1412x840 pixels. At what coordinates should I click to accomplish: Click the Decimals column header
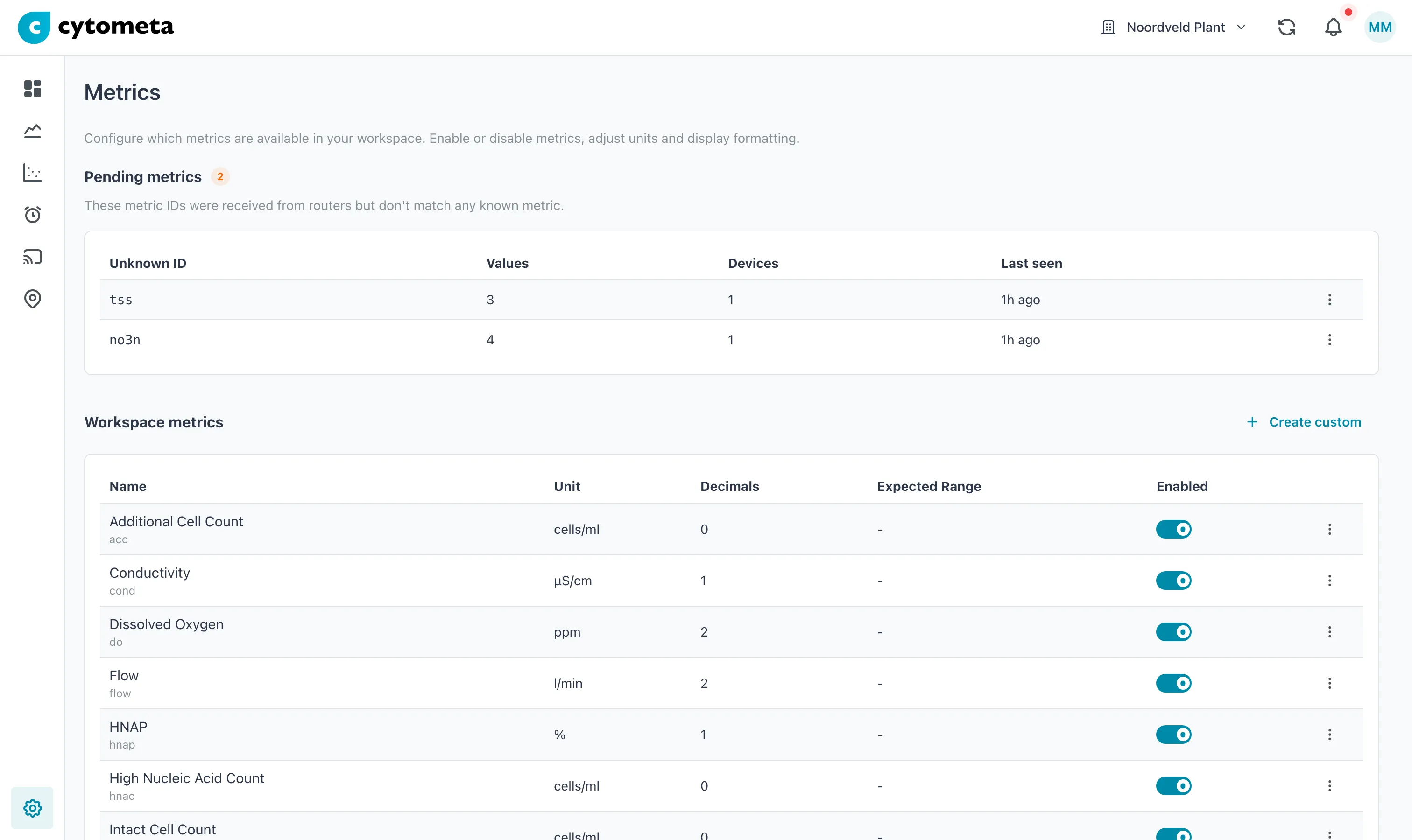pos(729,486)
